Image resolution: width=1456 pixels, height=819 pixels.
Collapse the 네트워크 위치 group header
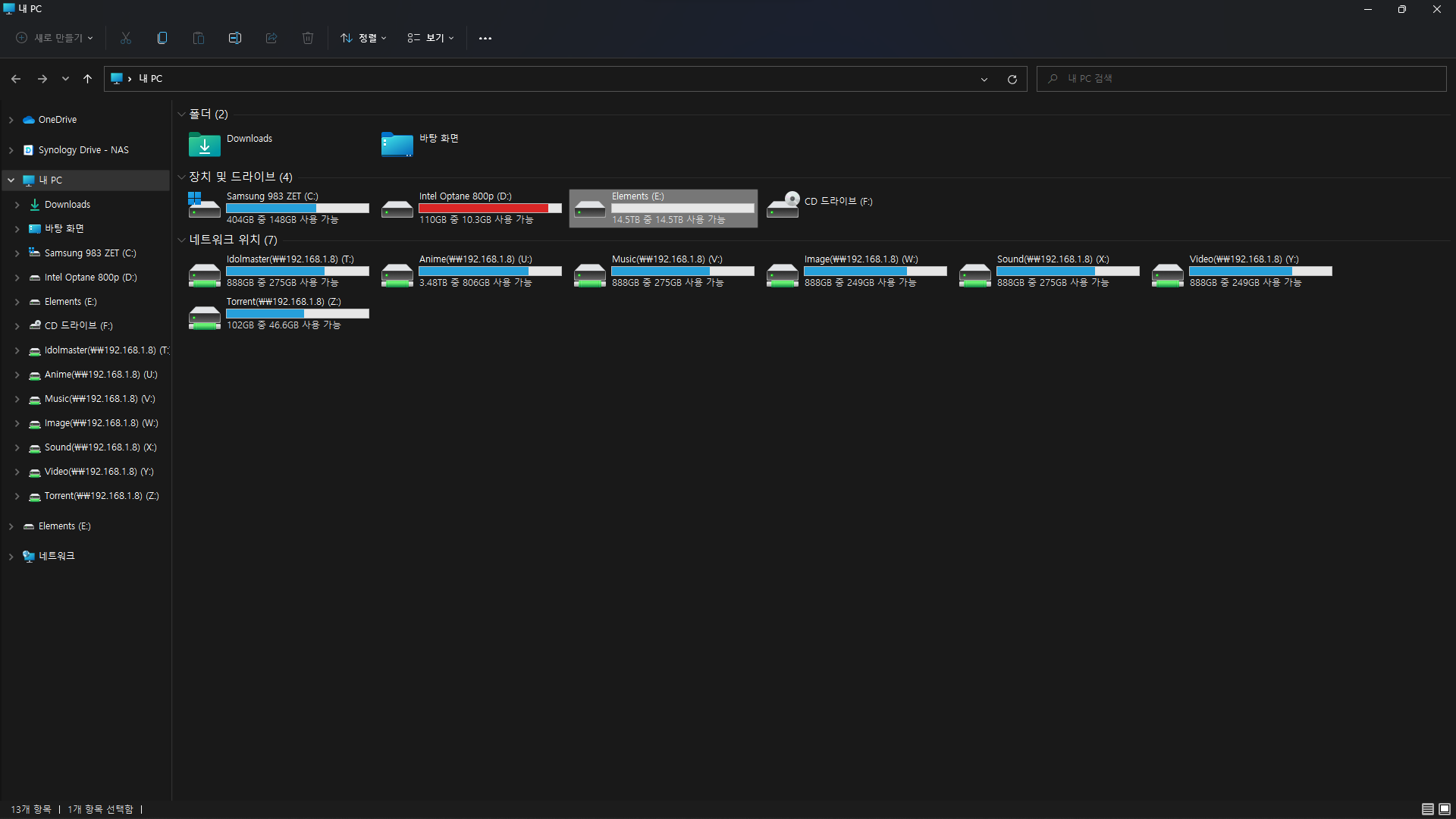181,240
